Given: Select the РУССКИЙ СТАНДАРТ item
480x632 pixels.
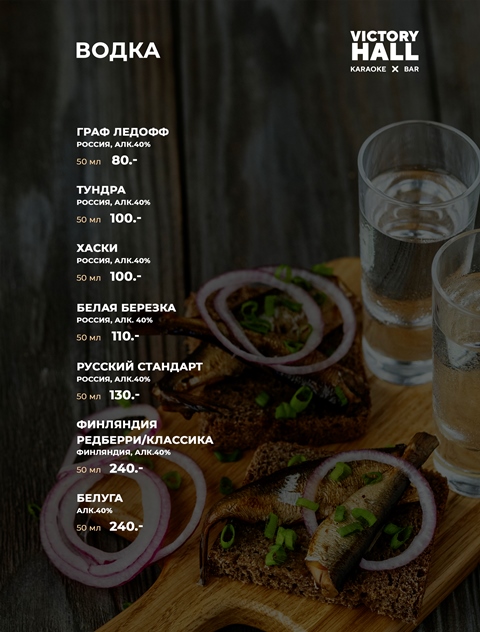Looking at the screenshot, I should pyautogui.click(x=139, y=367).
